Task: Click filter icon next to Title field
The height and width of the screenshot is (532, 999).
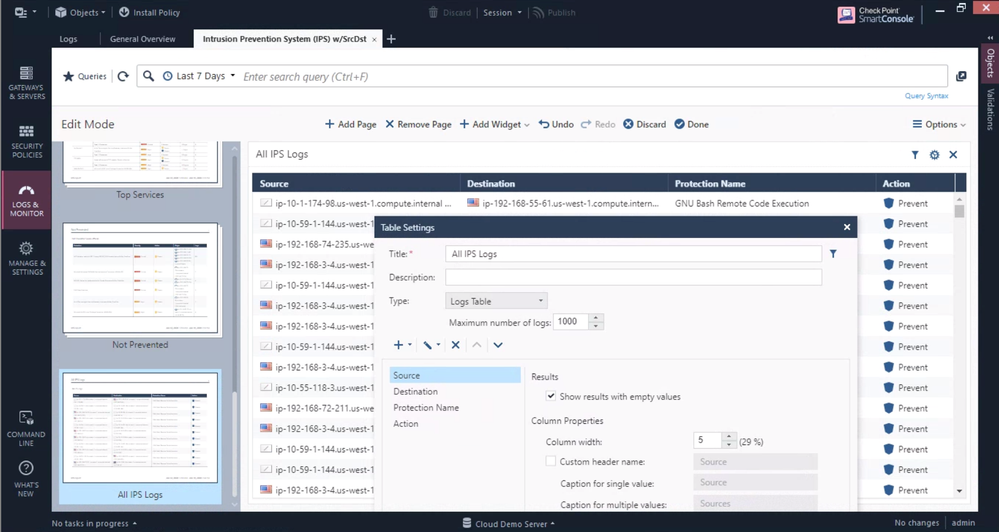Action: click(833, 254)
